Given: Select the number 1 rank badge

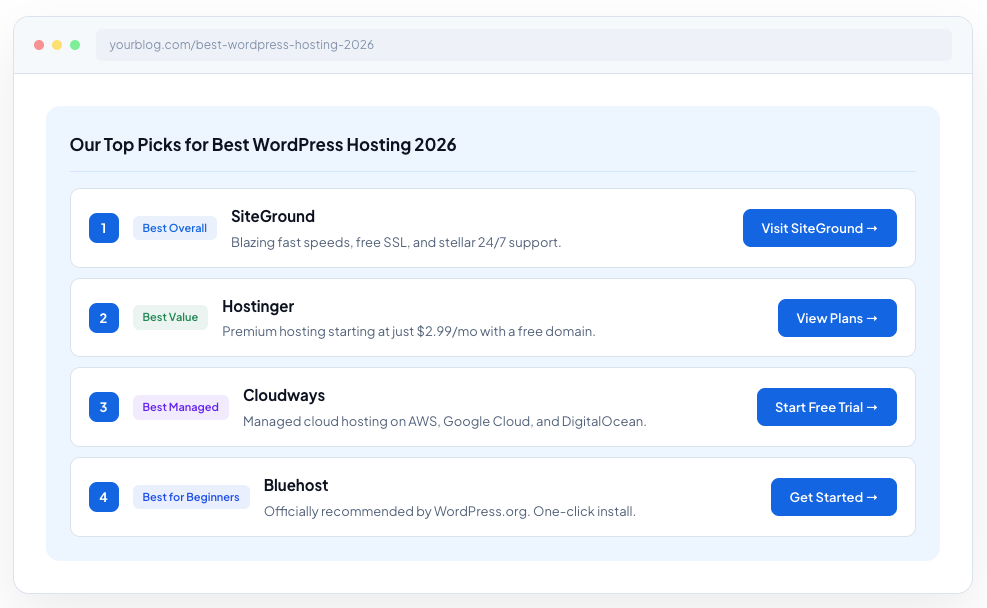Looking at the screenshot, I should [104, 228].
